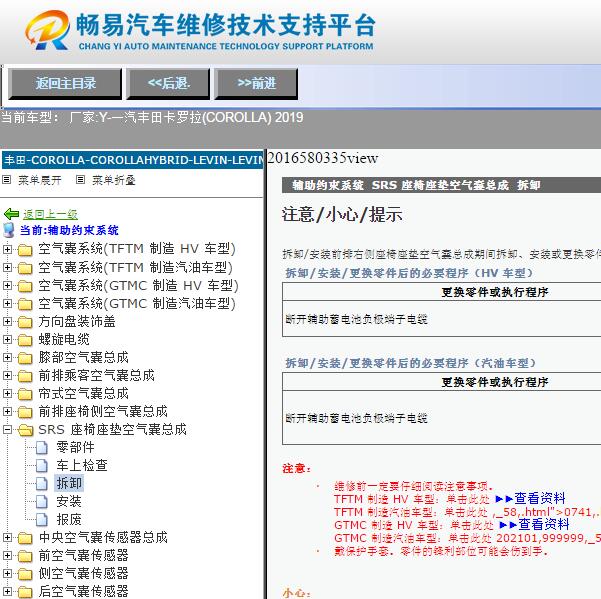
Task: Click open folder icon of SRS 座椅座垫空气囊总成
Action: pos(25,430)
